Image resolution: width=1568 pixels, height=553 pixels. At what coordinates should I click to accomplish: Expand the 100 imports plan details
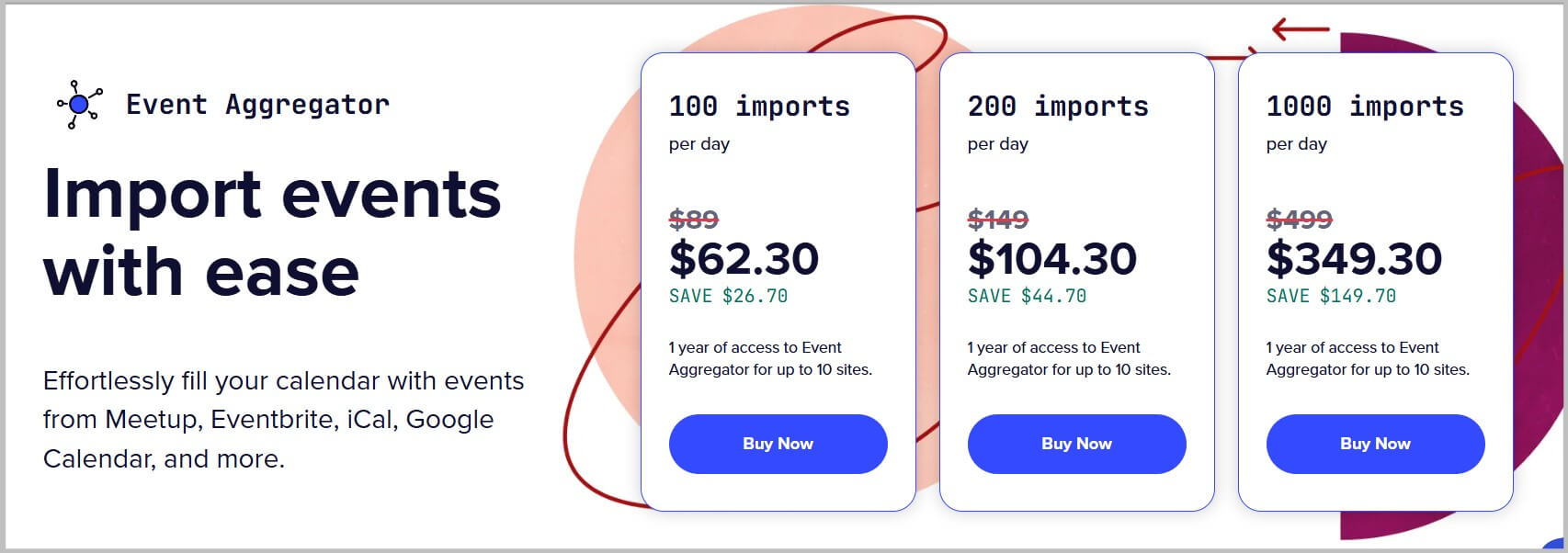pyautogui.click(x=759, y=106)
